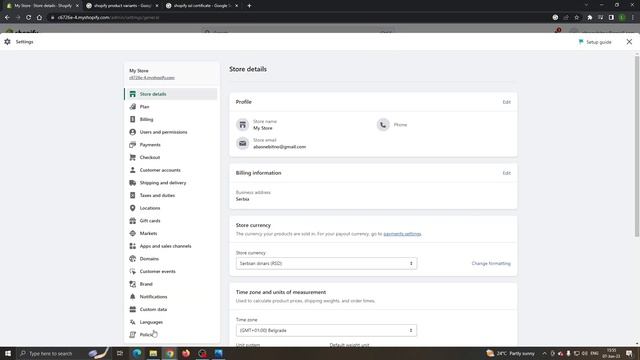Open the payments settings link
Viewport: 640px width, 360px height.
[x=402, y=234]
